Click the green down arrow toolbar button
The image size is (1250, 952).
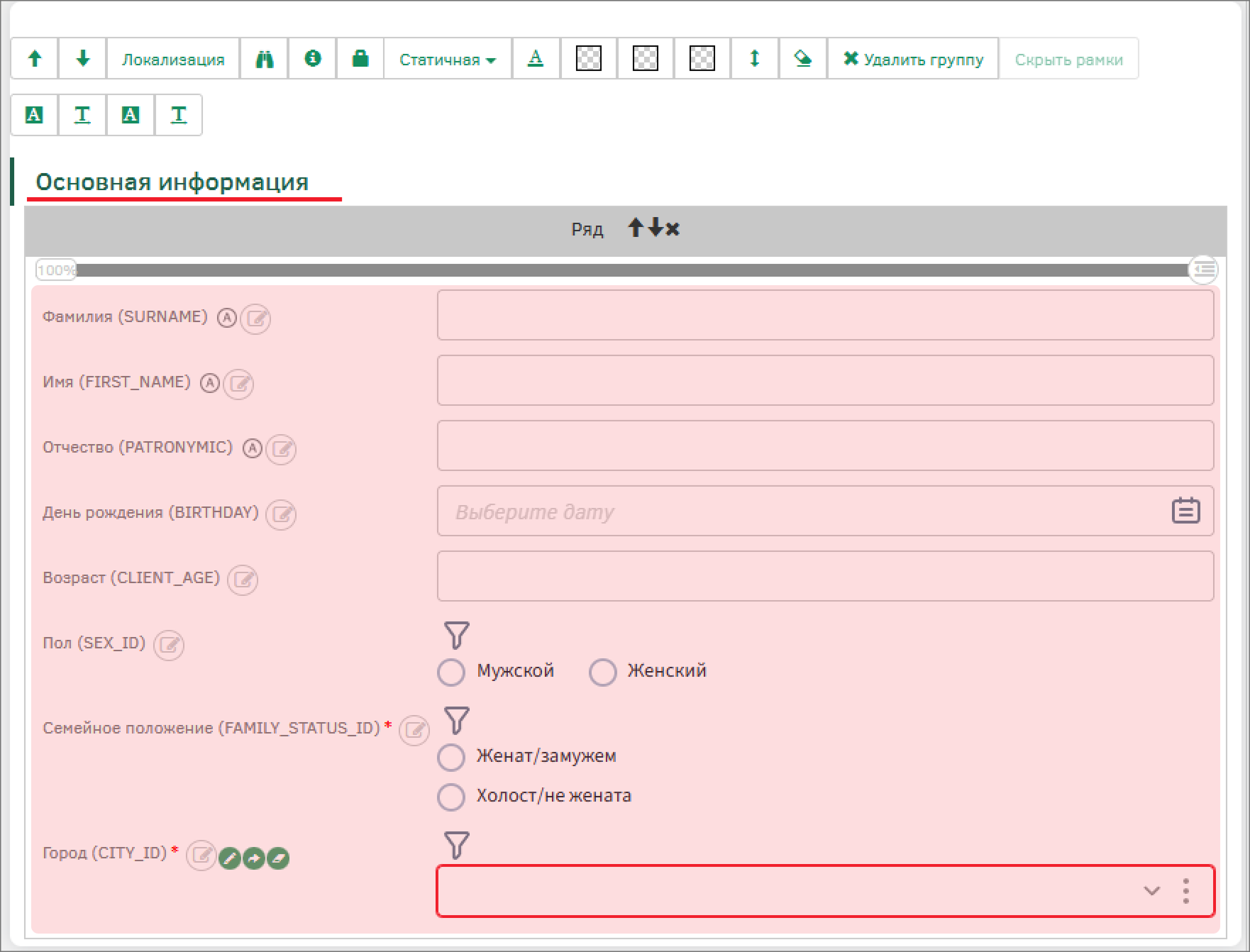(x=82, y=59)
